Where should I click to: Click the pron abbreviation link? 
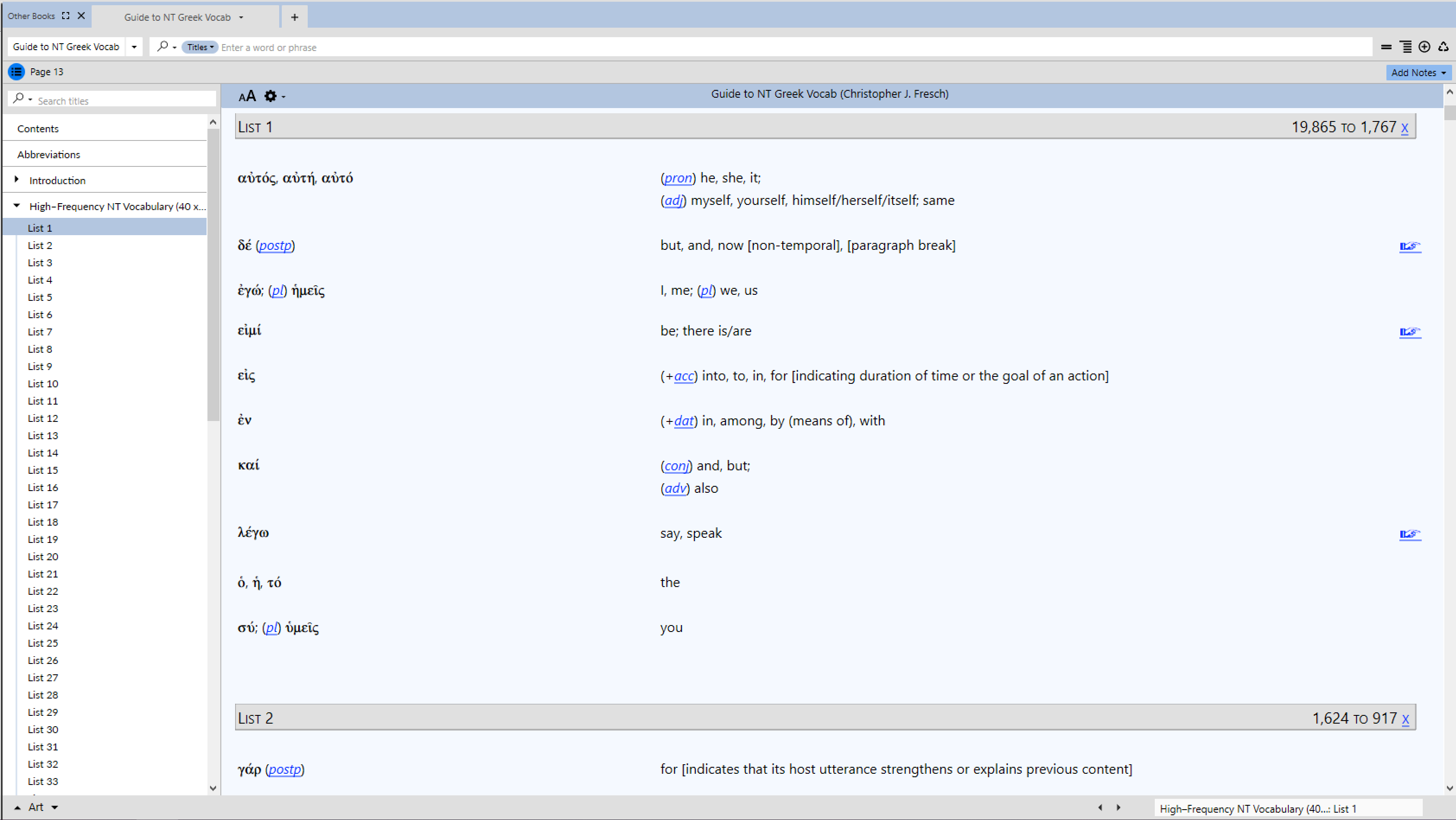pyautogui.click(x=678, y=178)
